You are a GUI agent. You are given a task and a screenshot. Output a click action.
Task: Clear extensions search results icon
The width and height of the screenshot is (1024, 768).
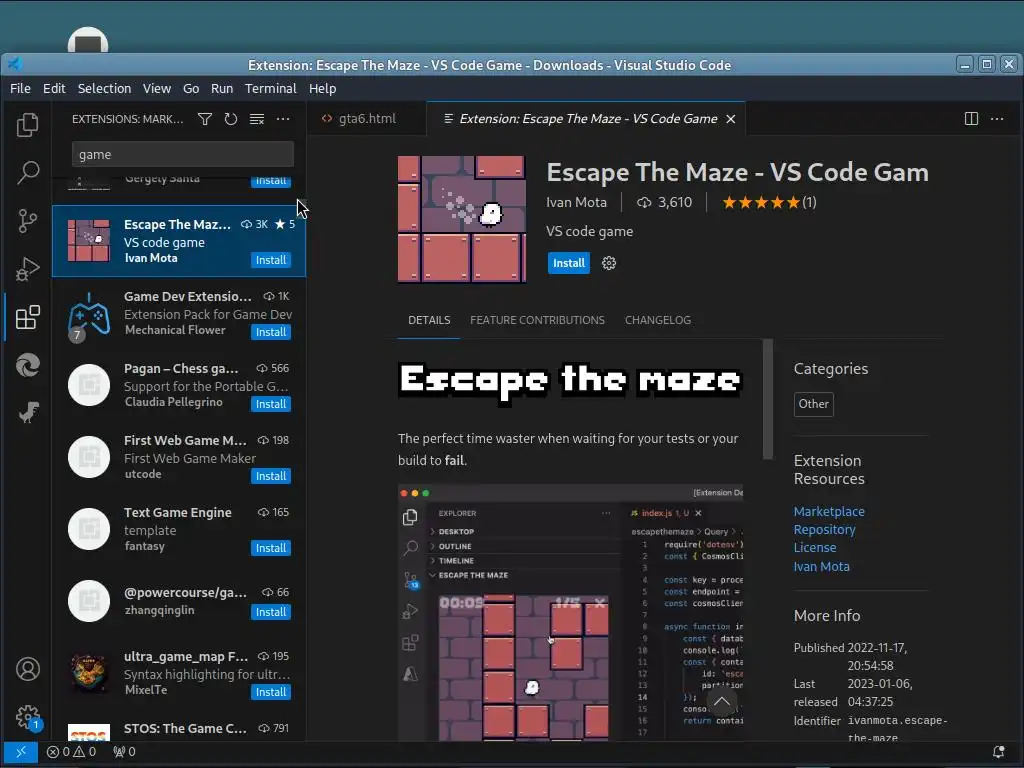point(257,119)
